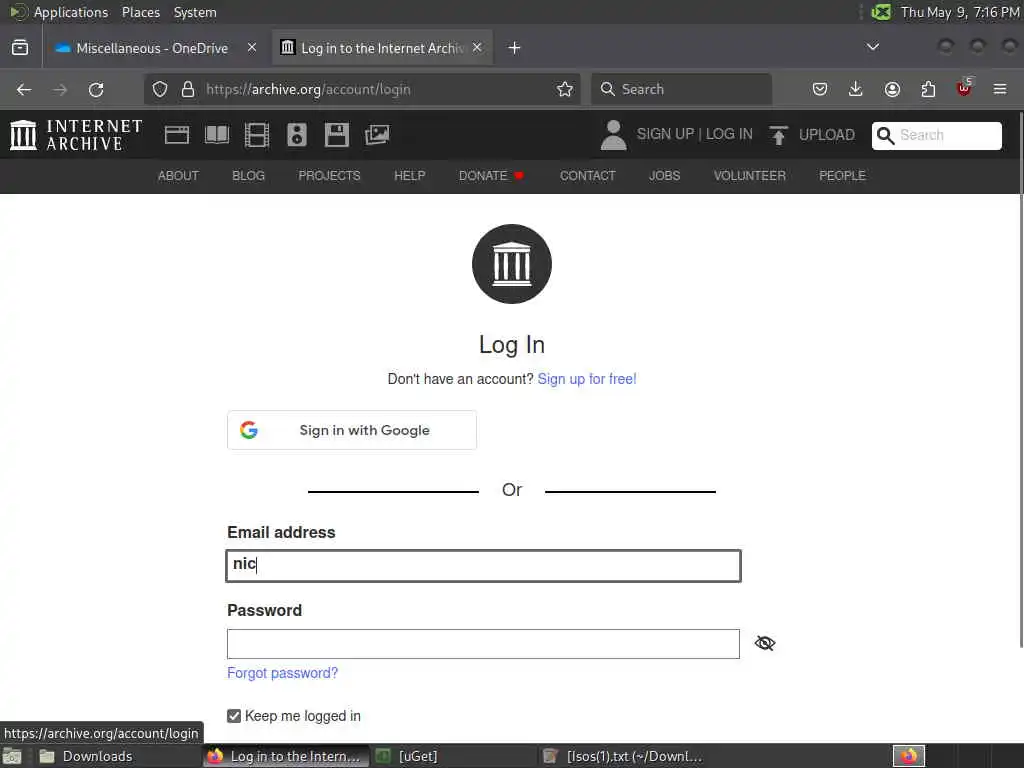Open the Applications menu
Screen dimensions: 1024x768
[x=71, y=12]
